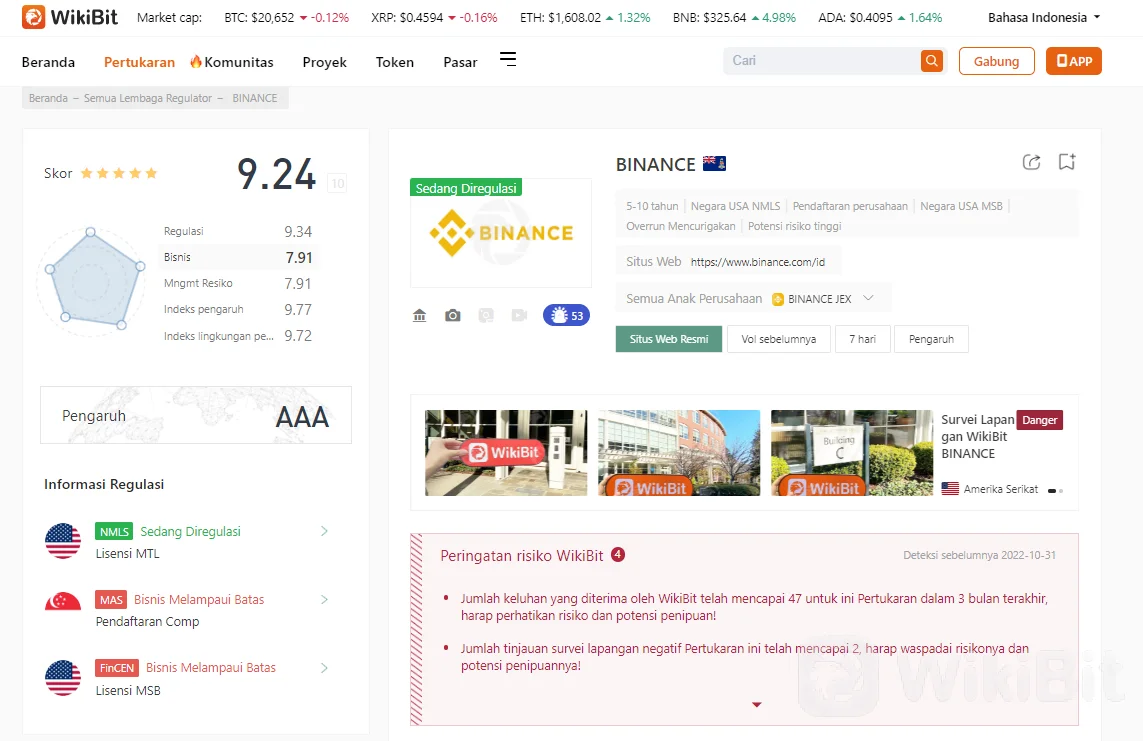Viewport: 1143px width, 741px height.
Task: Open the Proyek menu item
Action: [x=324, y=62]
